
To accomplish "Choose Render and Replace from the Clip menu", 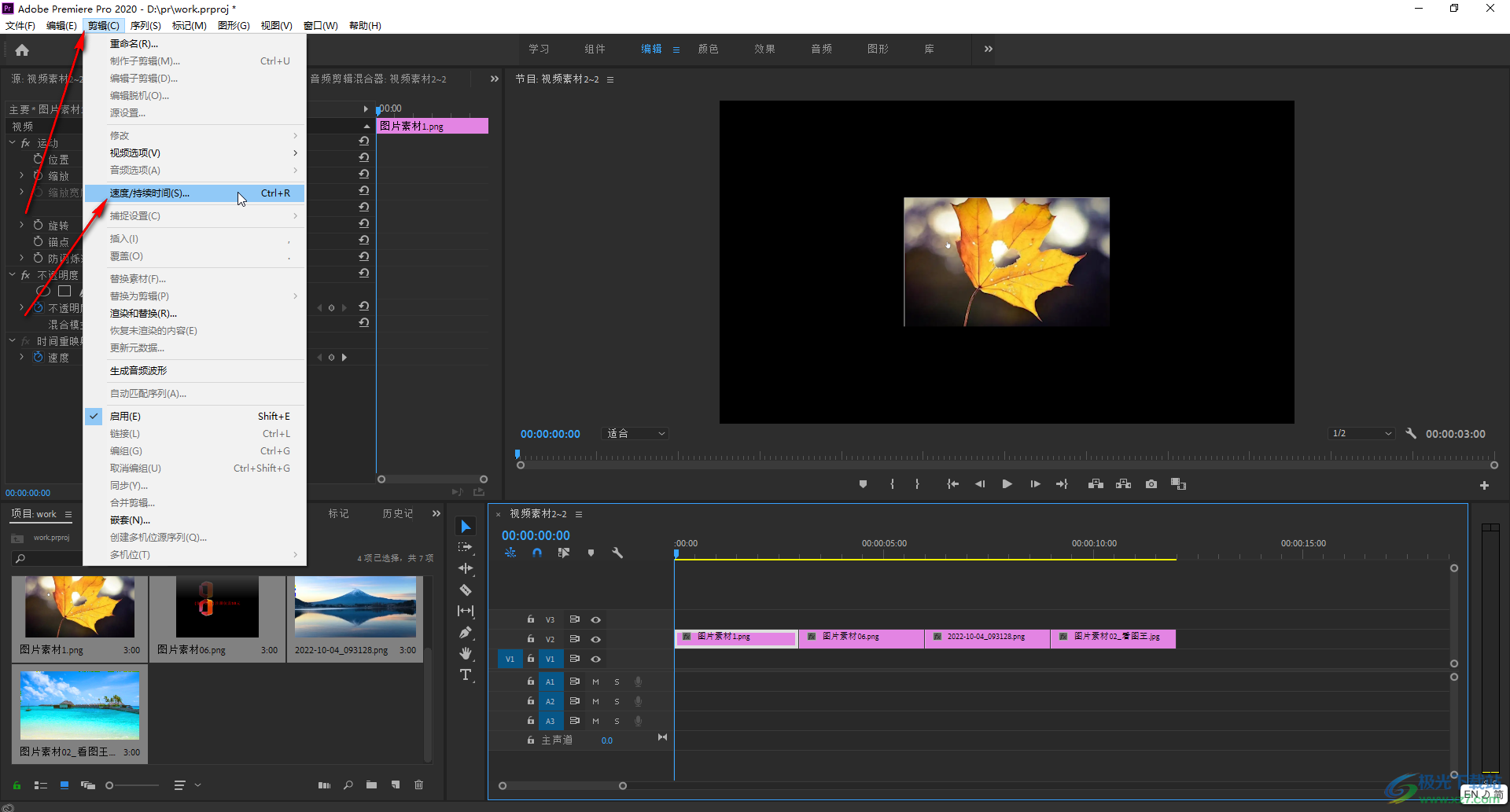I will pyautogui.click(x=194, y=313).
